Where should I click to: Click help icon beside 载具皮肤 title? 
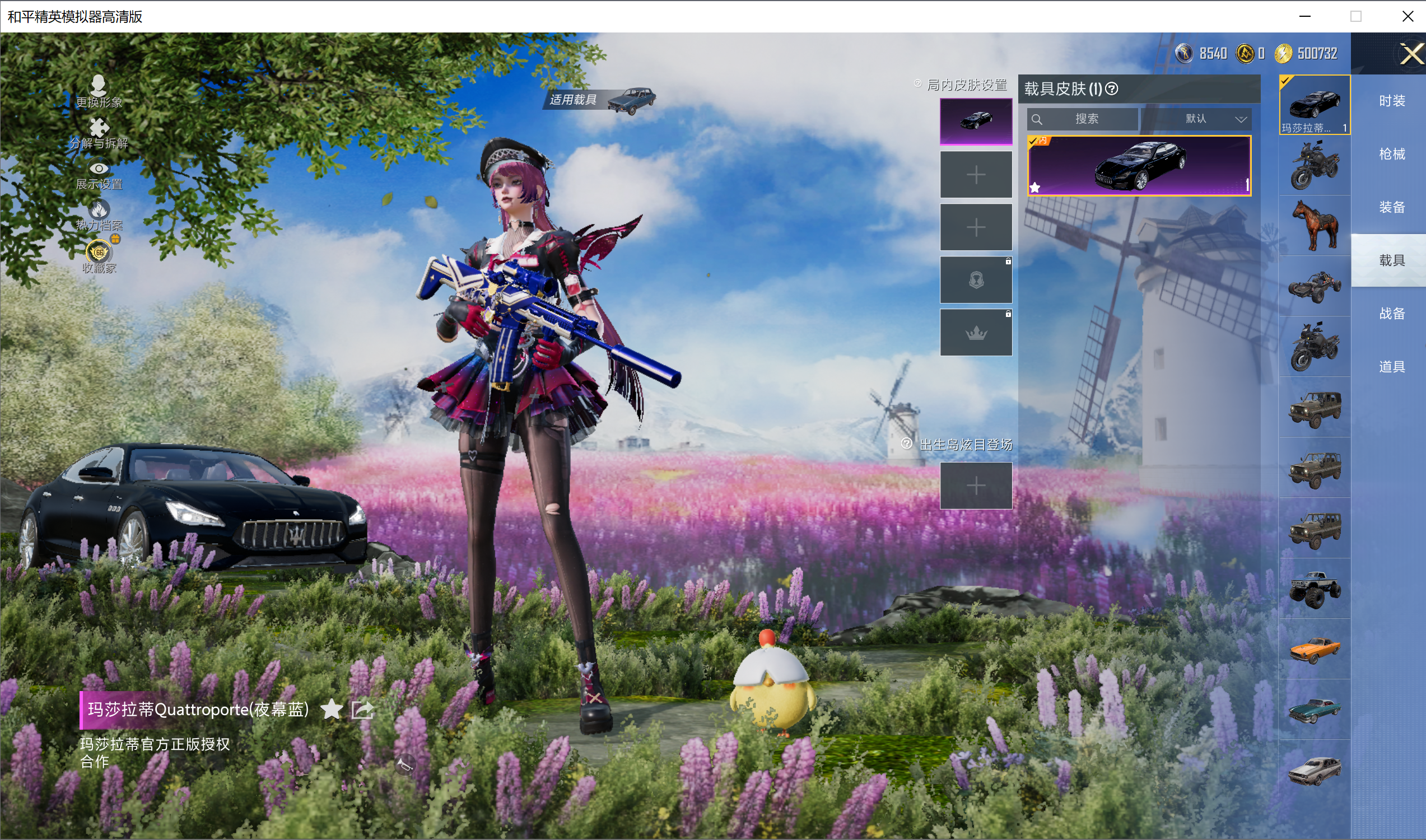1111,89
